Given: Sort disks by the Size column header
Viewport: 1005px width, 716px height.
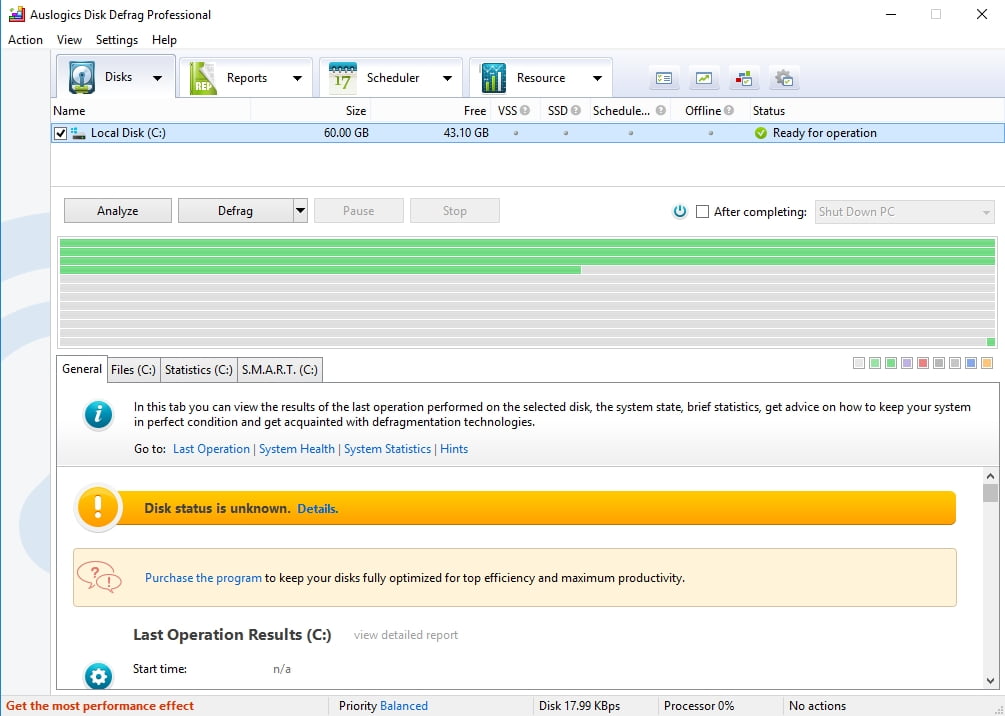Looking at the screenshot, I should point(311,111).
